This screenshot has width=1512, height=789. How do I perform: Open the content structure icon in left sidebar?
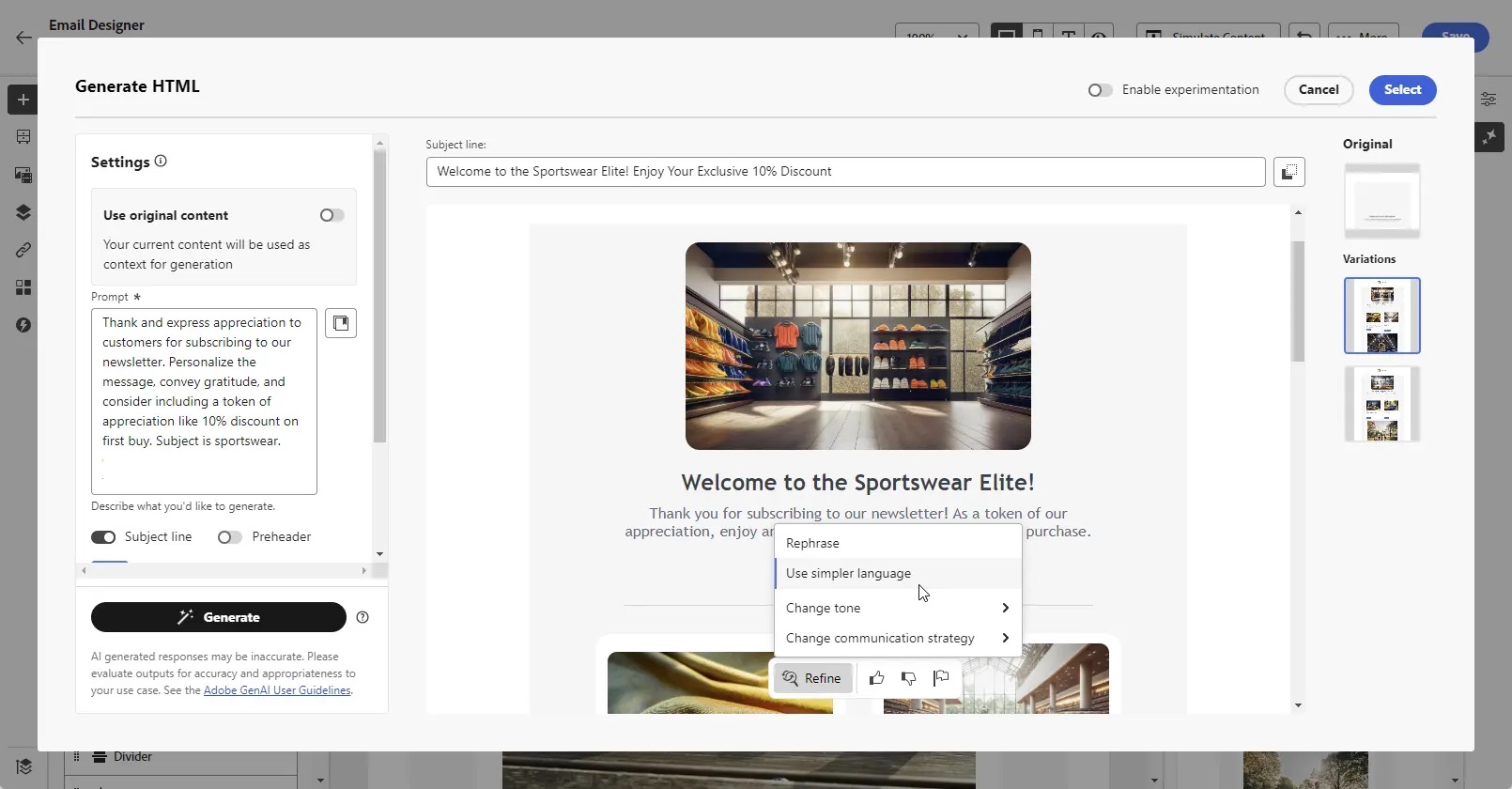pos(23,137)
